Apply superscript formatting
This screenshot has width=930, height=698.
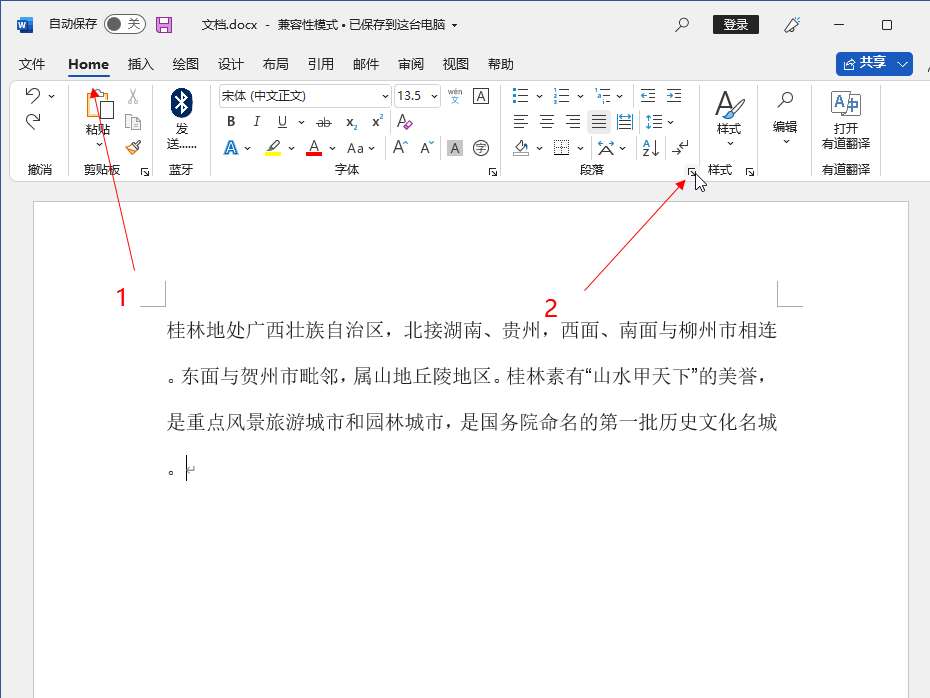point(377,122)
